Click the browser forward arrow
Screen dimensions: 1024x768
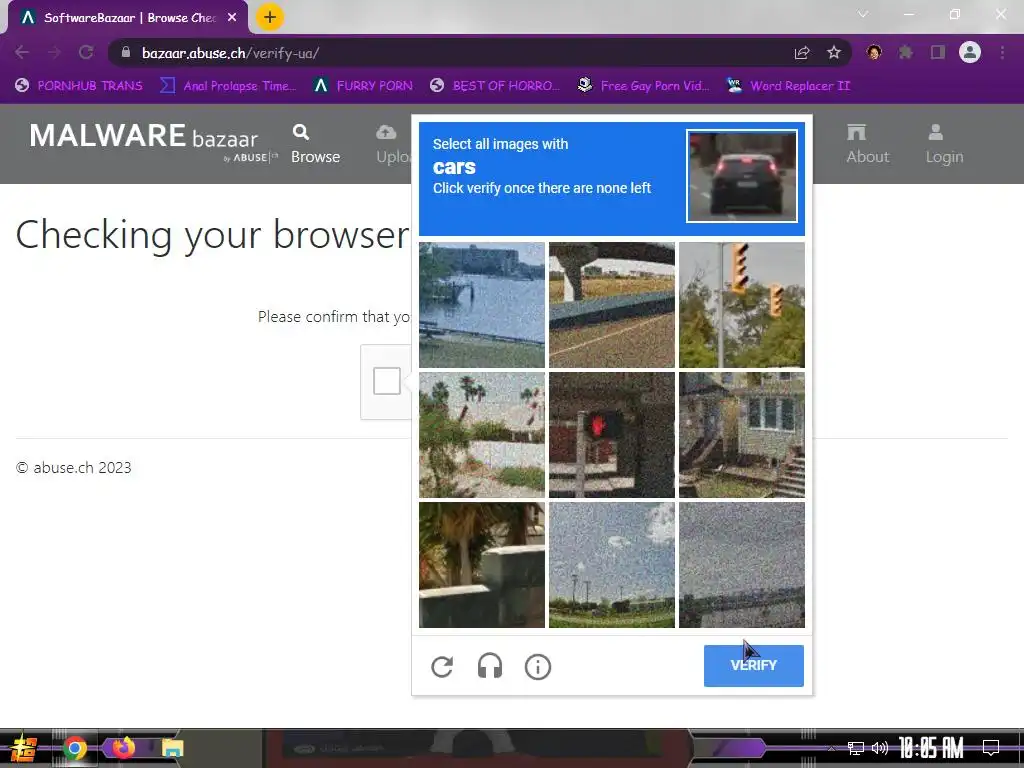(54, 53)
